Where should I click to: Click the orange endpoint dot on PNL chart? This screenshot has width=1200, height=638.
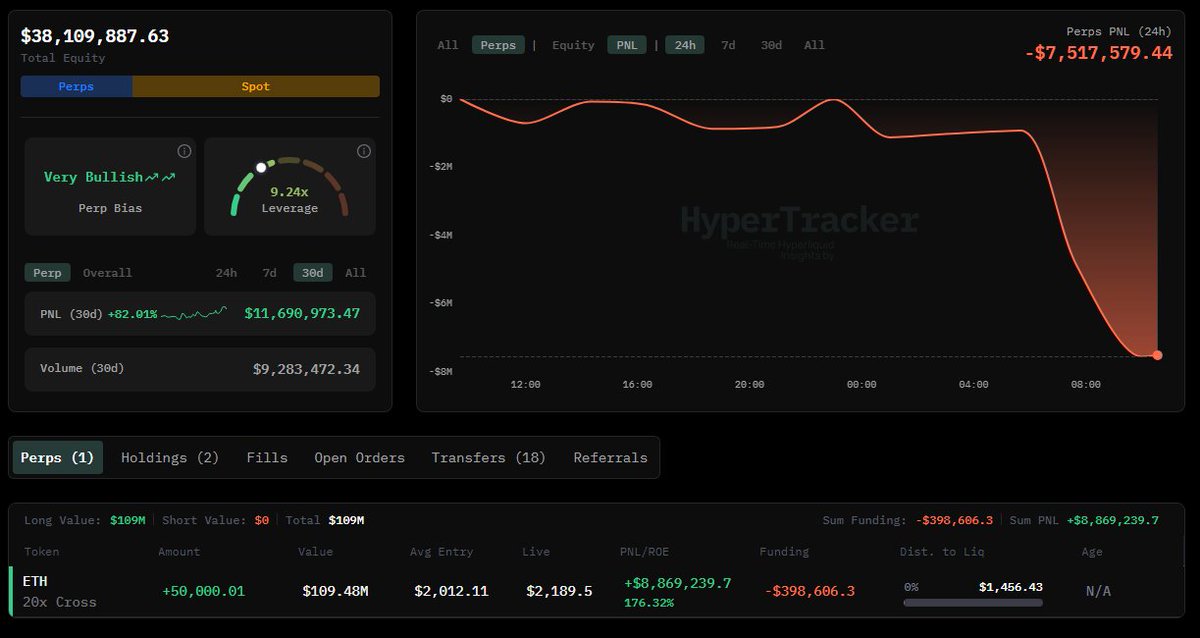click(1156, 354)
